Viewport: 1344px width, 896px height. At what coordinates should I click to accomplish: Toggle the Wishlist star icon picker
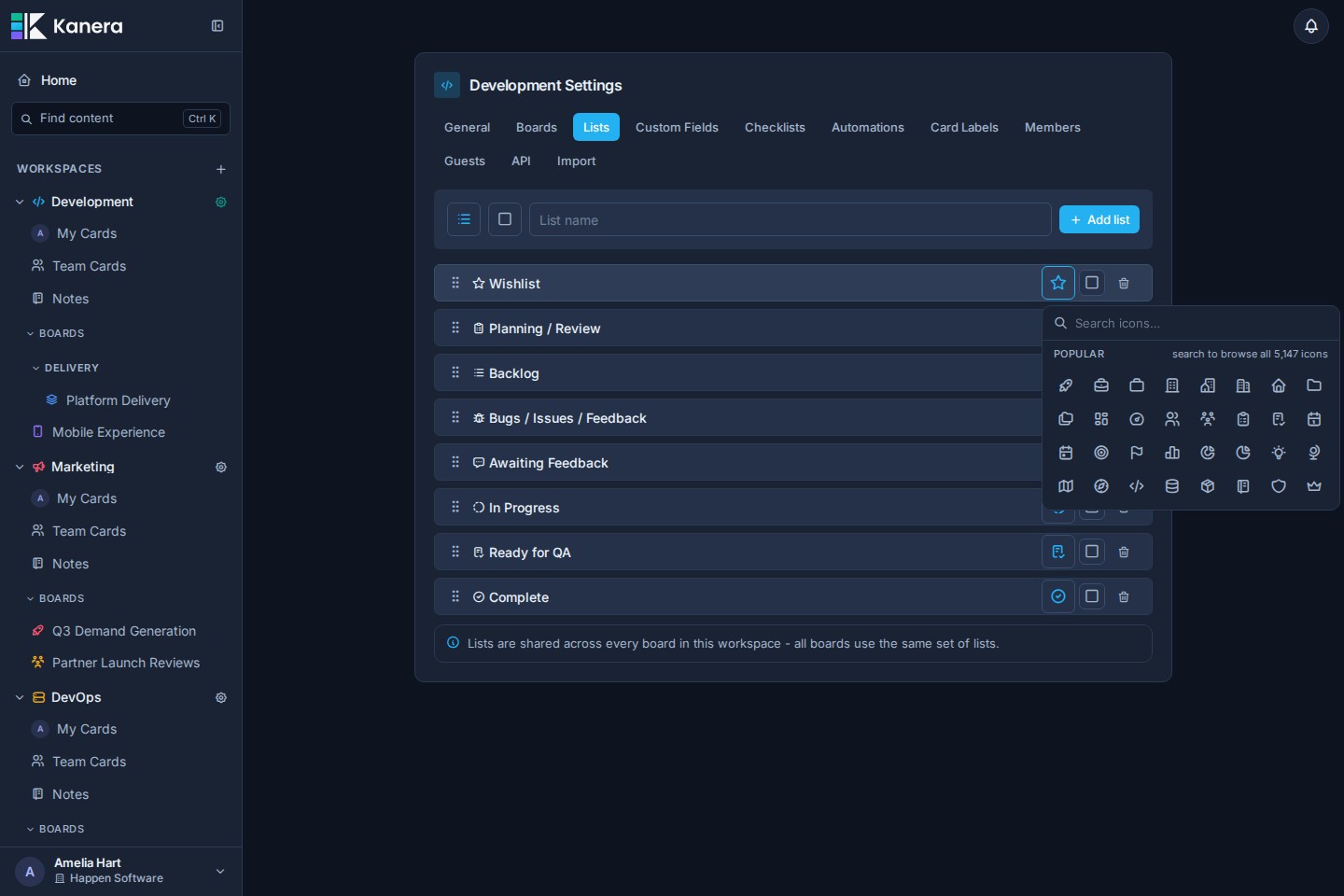[x=1058, y=283]
